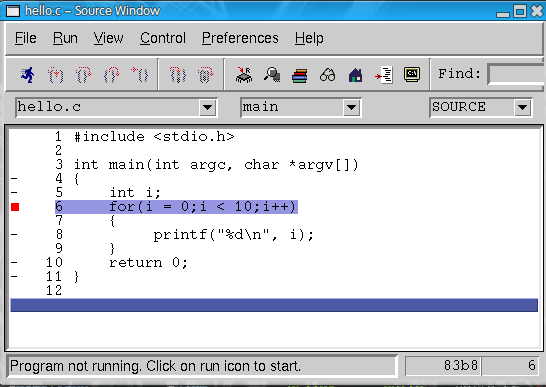Open the Help menu
The image size is (546, 387).
309,38
